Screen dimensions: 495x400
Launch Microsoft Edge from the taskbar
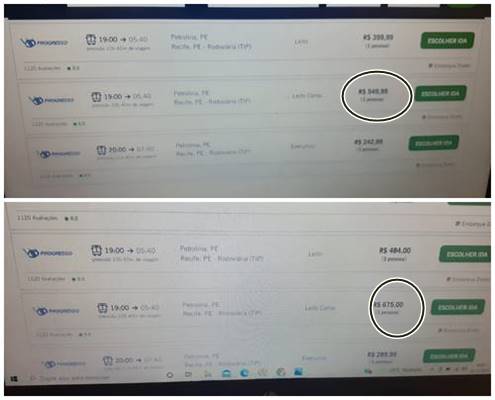click(244, 373)
